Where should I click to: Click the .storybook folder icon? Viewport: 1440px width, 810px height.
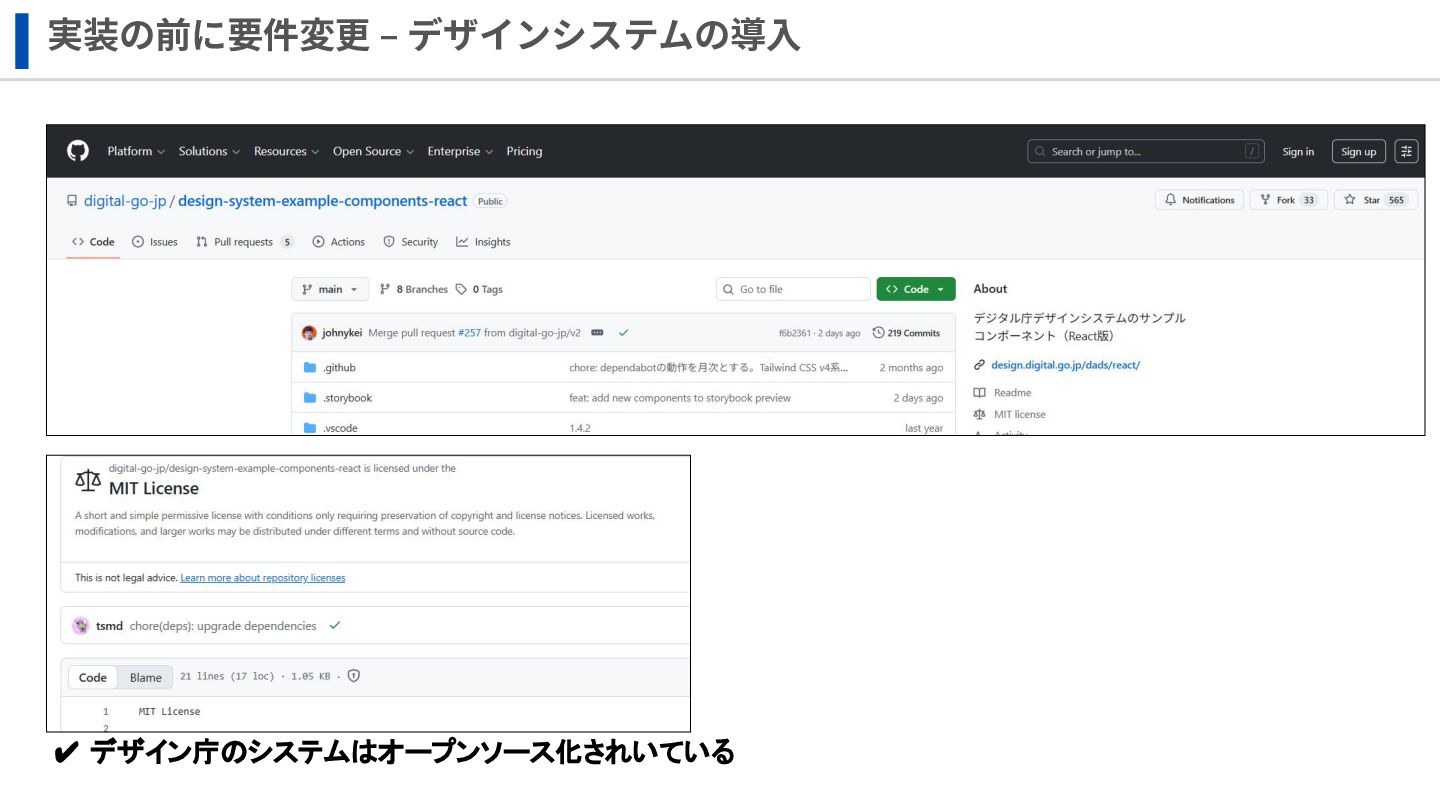[310, 398]
